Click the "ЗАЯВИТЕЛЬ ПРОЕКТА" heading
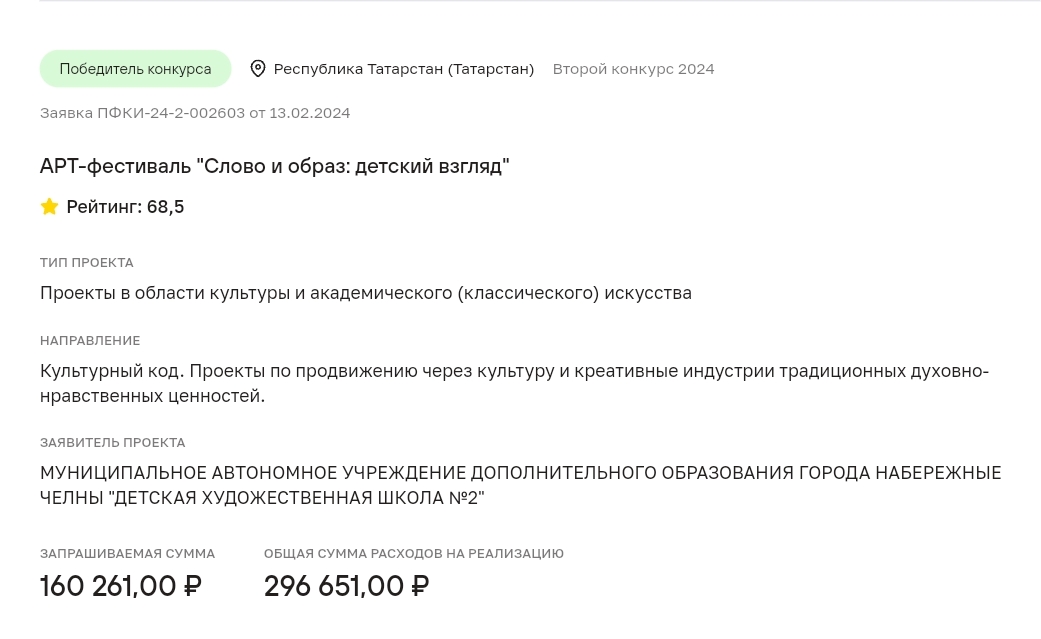The width and height of the screenshot is (1041, 639). (112, 442)
